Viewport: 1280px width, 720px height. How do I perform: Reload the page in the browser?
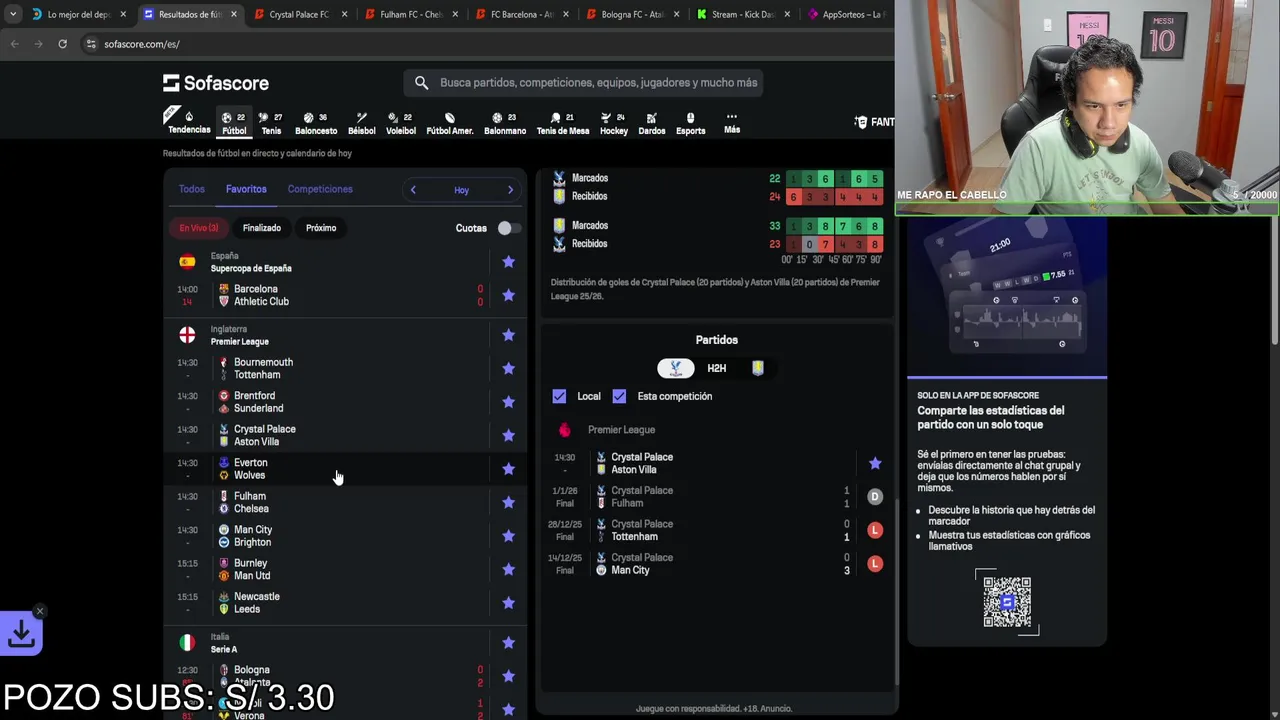pos(62,44)
